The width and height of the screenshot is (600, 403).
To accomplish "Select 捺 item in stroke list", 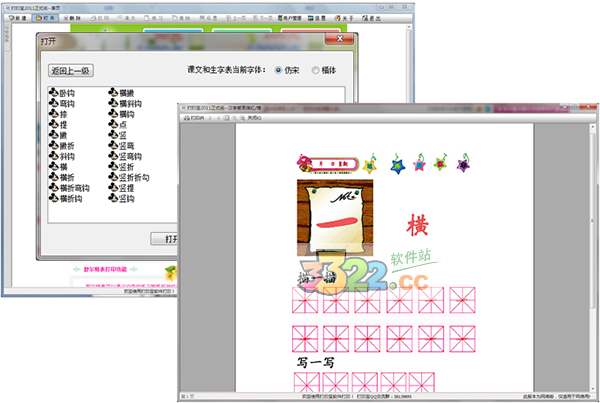I will coord(58,114).
